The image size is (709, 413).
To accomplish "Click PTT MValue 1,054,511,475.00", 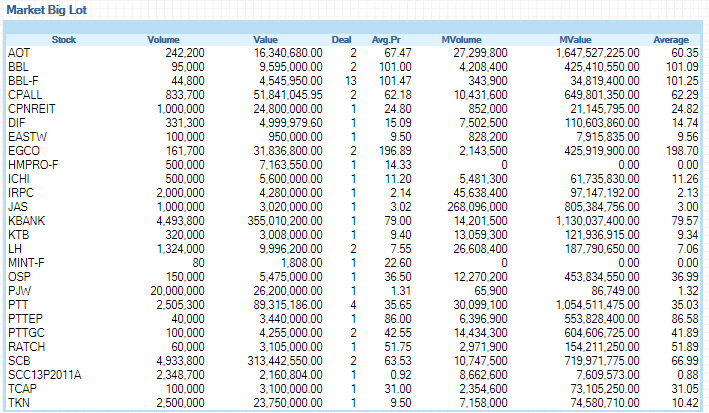I will tap(598, 305).
